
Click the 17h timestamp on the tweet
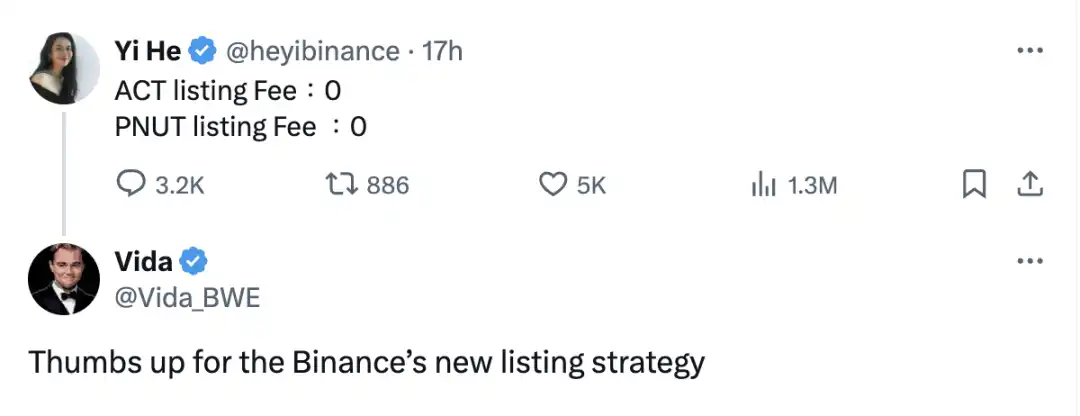[x=443, y=51]
